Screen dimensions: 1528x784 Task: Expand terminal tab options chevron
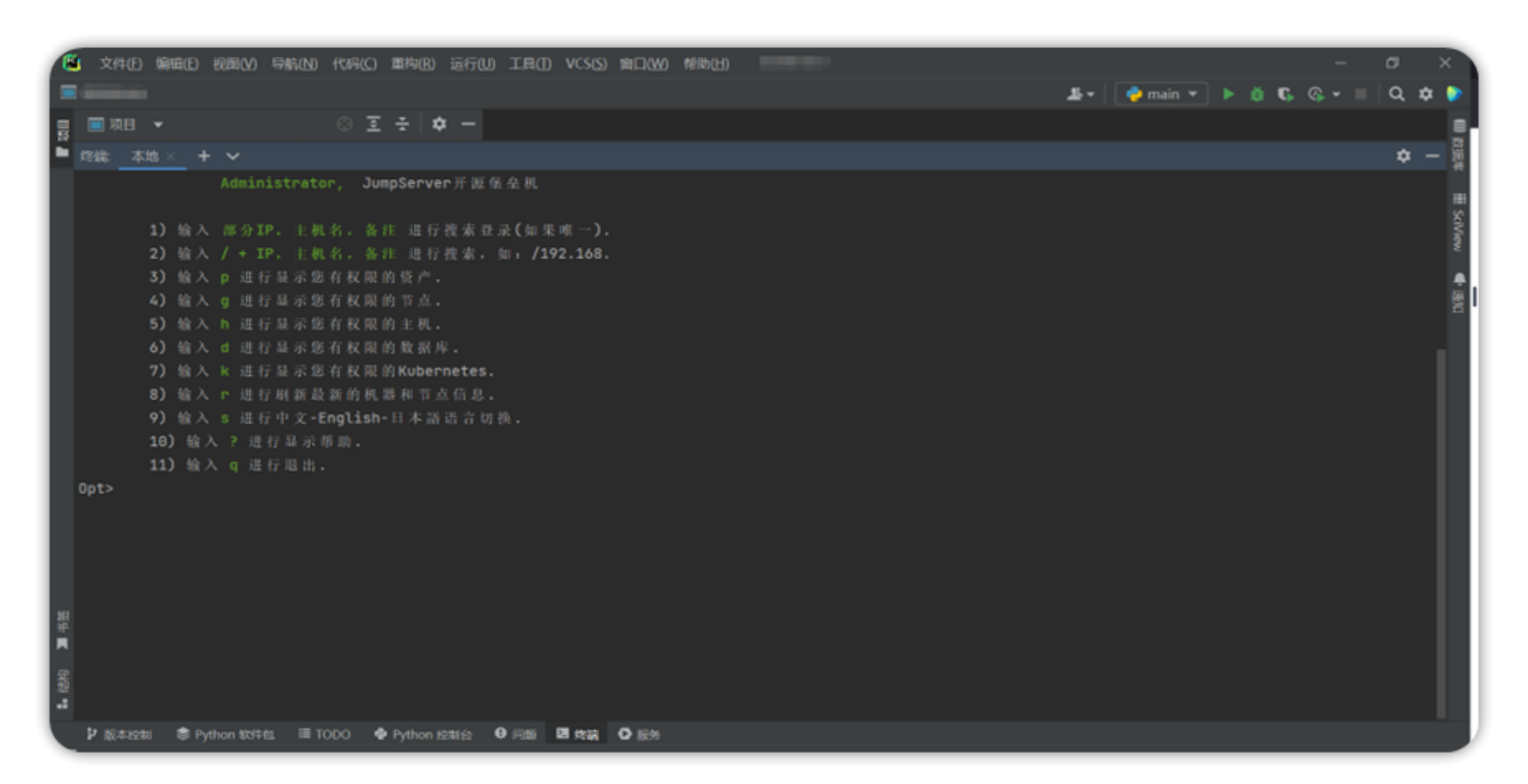(232, 156)
